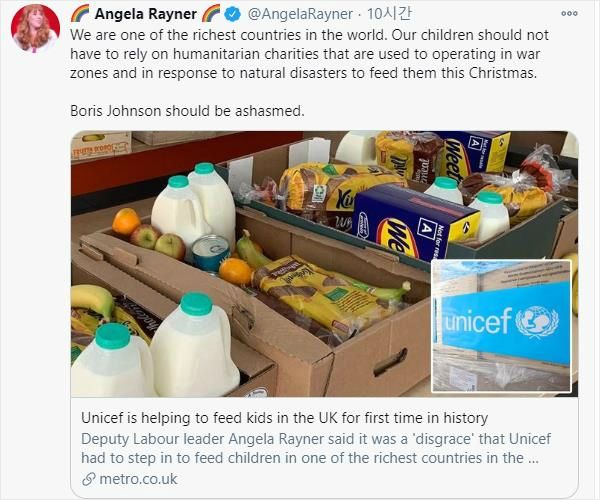Click the Deputy Labour leader article description
This screenshot has height=500, width=600.
316,448
